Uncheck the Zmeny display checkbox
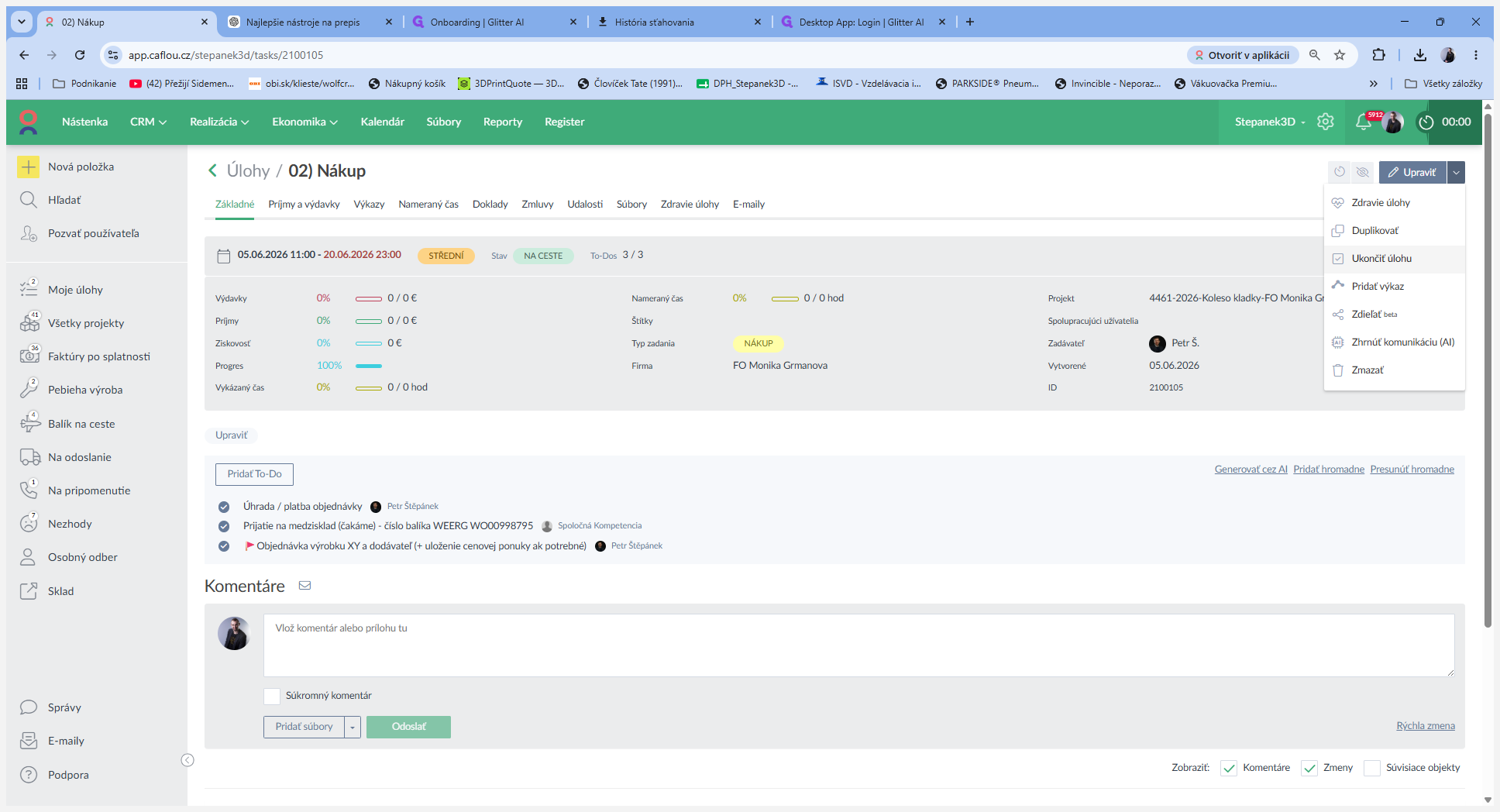The width and height of the screenshot is (1500, 812). (1309, 768)
